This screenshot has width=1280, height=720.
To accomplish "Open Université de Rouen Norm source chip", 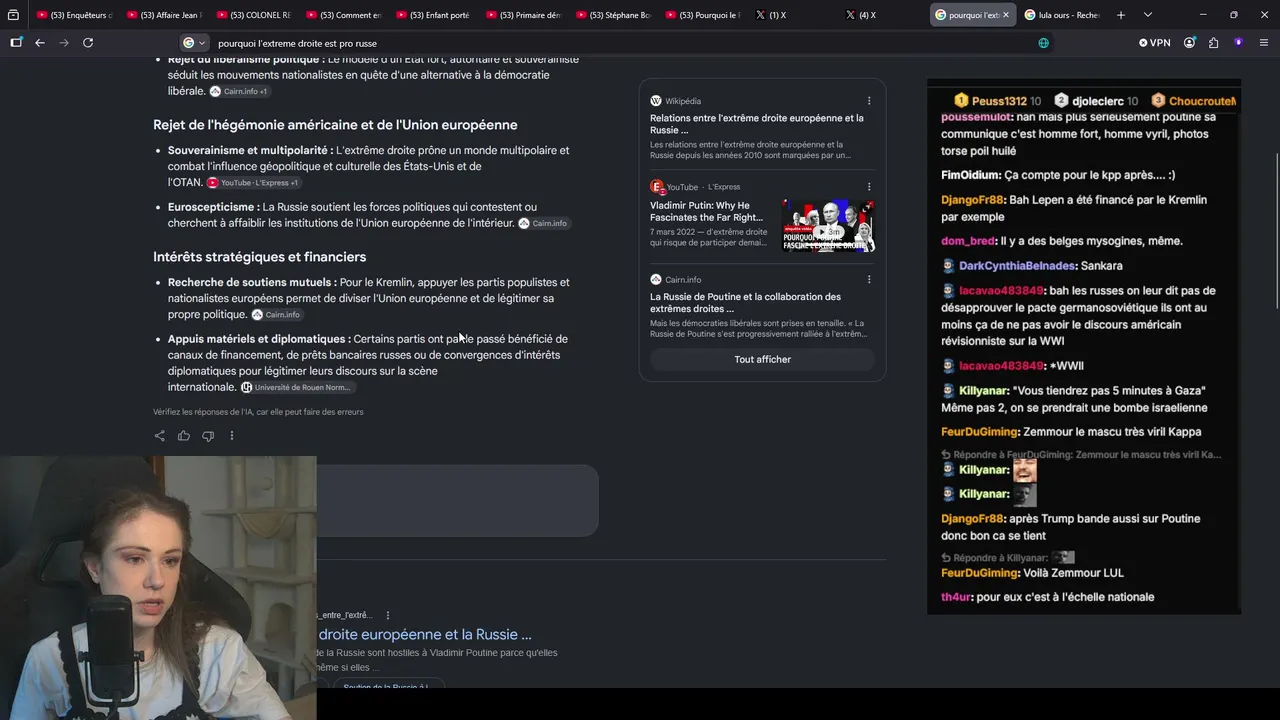I will pos(297,387).
